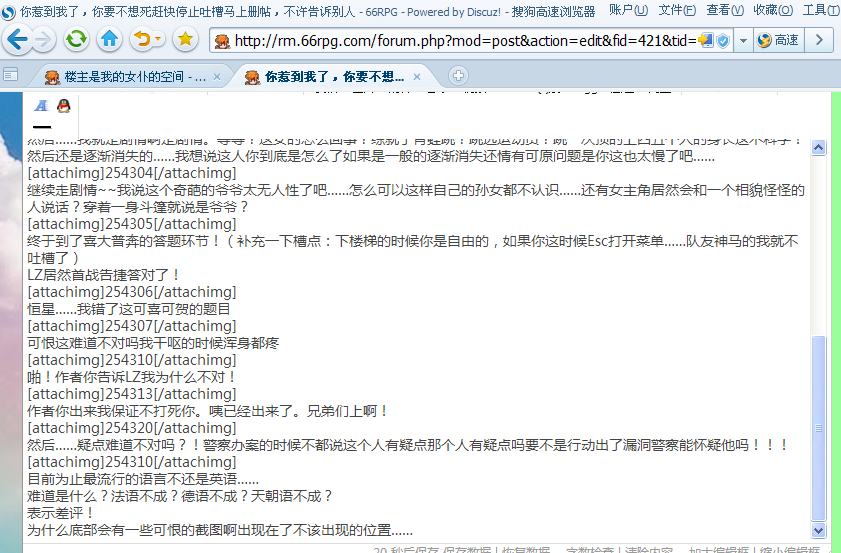
Task: Close the 你惹到我了 tab
Action: click(417, 77)
